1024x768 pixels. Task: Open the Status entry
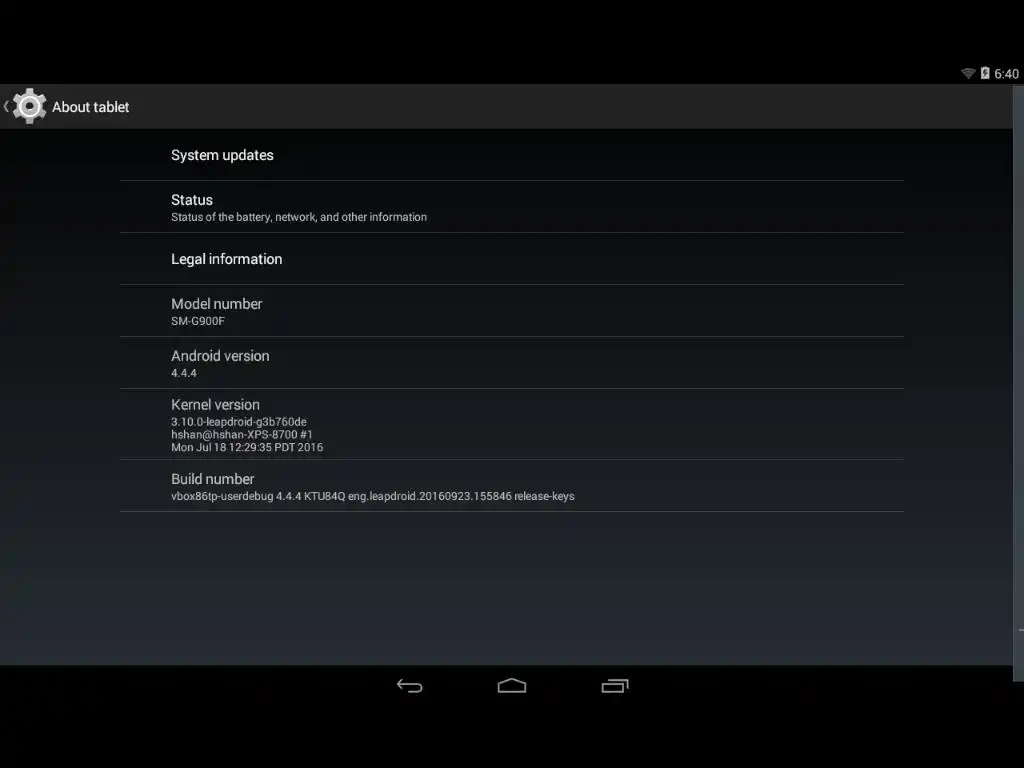point(512,207)
